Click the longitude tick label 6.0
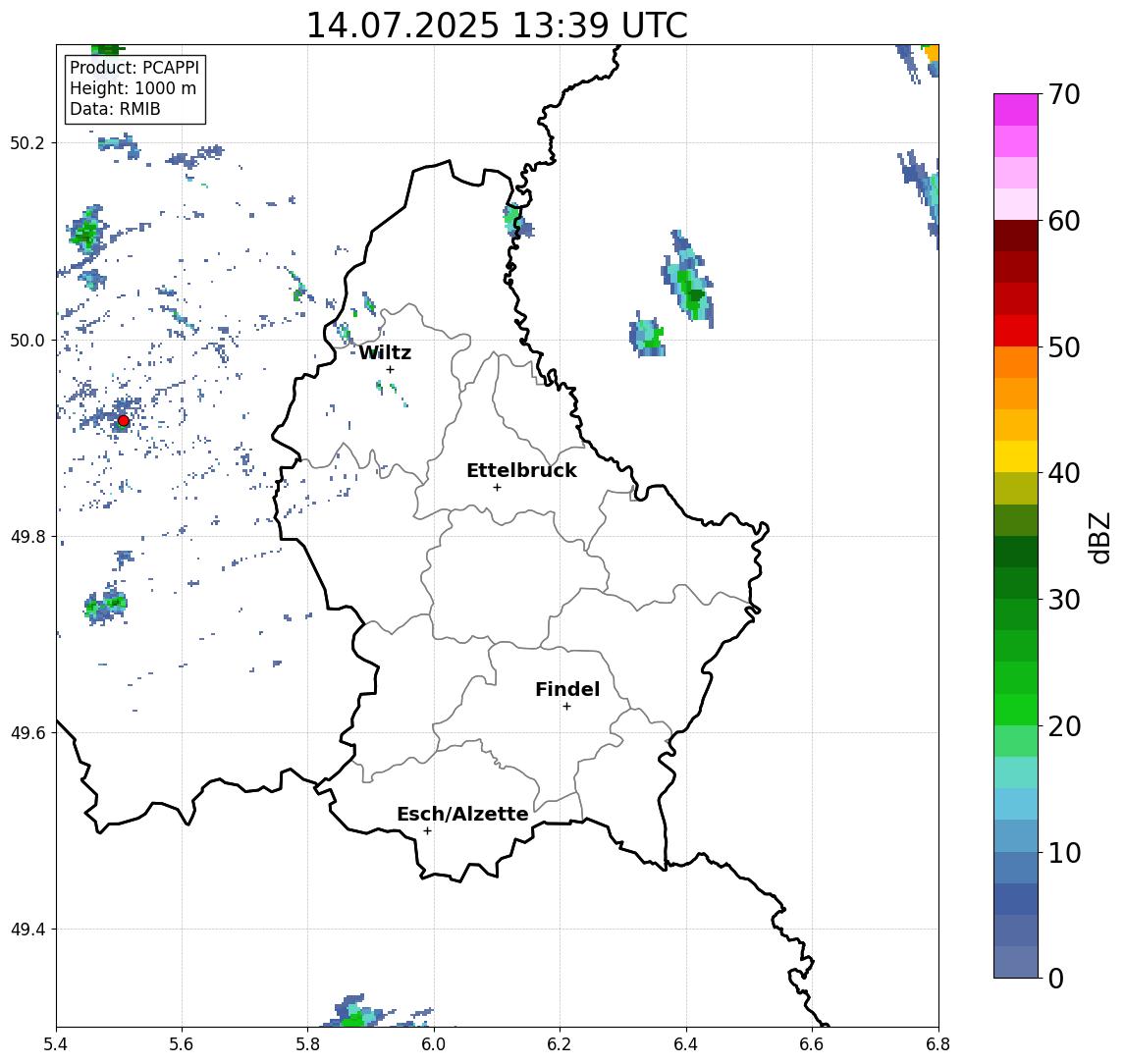 click(434, 1044)
